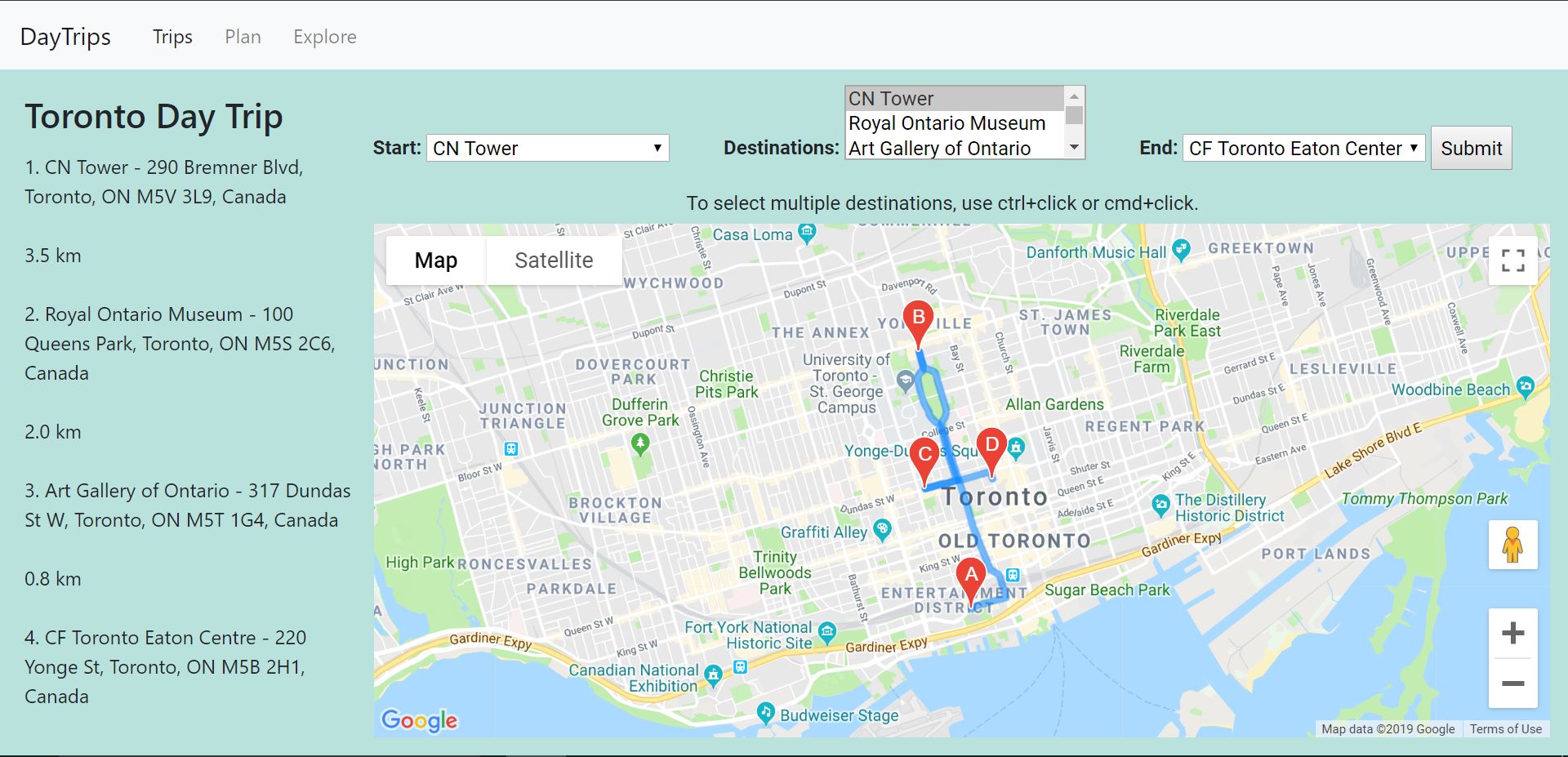Open Street View pegman
The image size is (1568, 757).
coord(1512,545)
